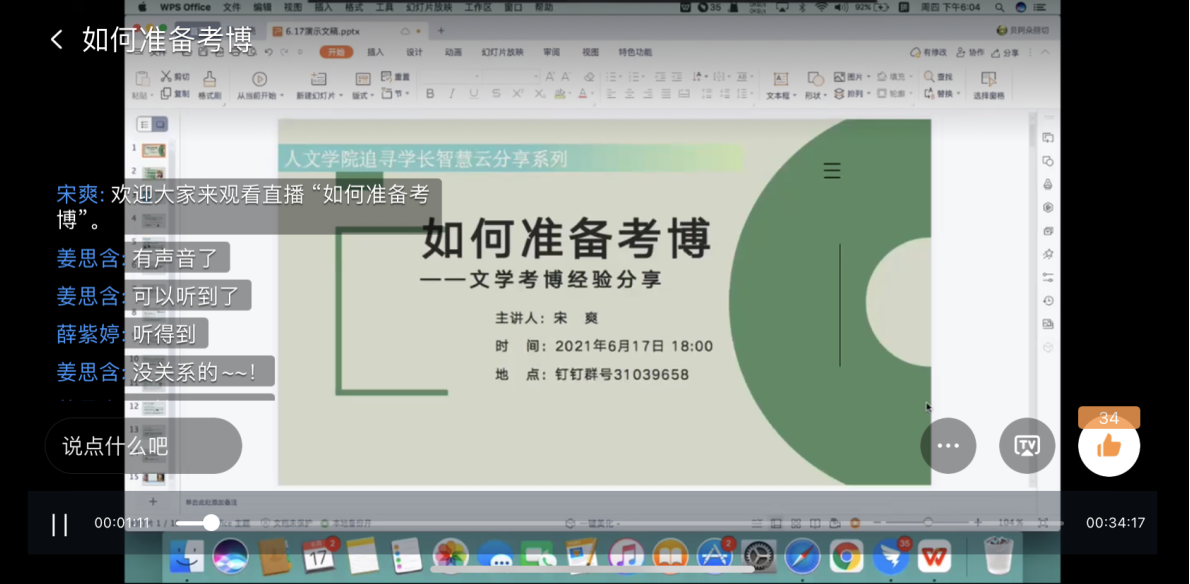Image resolution: width=1190 pixels, height=584 pixels.
Task: Click the 分享 share button
Action: pos(1003,52)
